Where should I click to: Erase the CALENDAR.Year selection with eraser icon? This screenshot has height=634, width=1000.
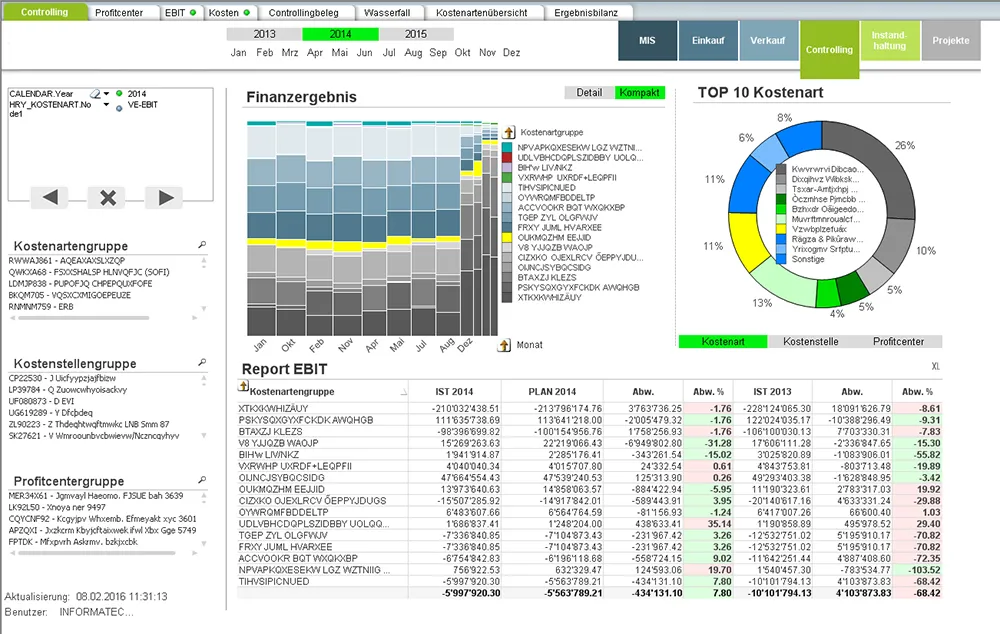pyautogui.click(x=95, y=94)
